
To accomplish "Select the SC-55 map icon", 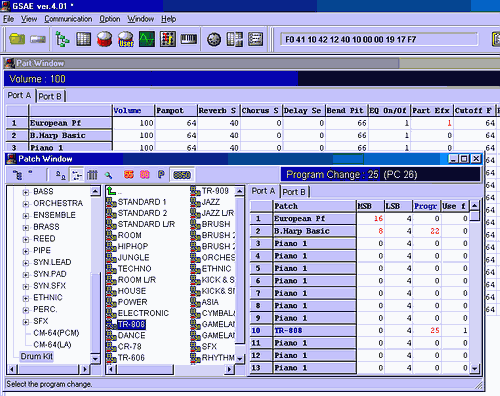I will tap(129, 174).
